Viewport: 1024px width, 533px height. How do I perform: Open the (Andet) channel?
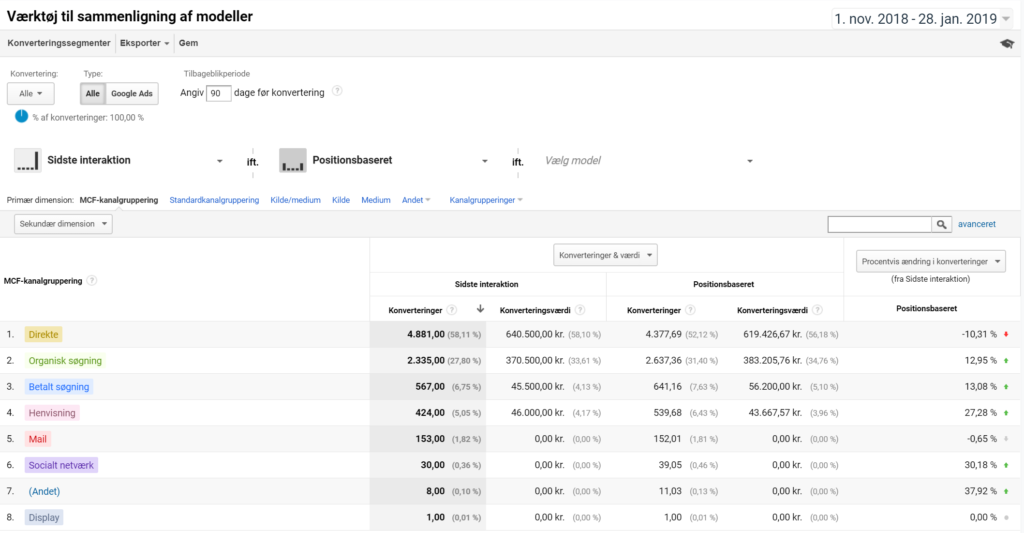coord(44,491)
